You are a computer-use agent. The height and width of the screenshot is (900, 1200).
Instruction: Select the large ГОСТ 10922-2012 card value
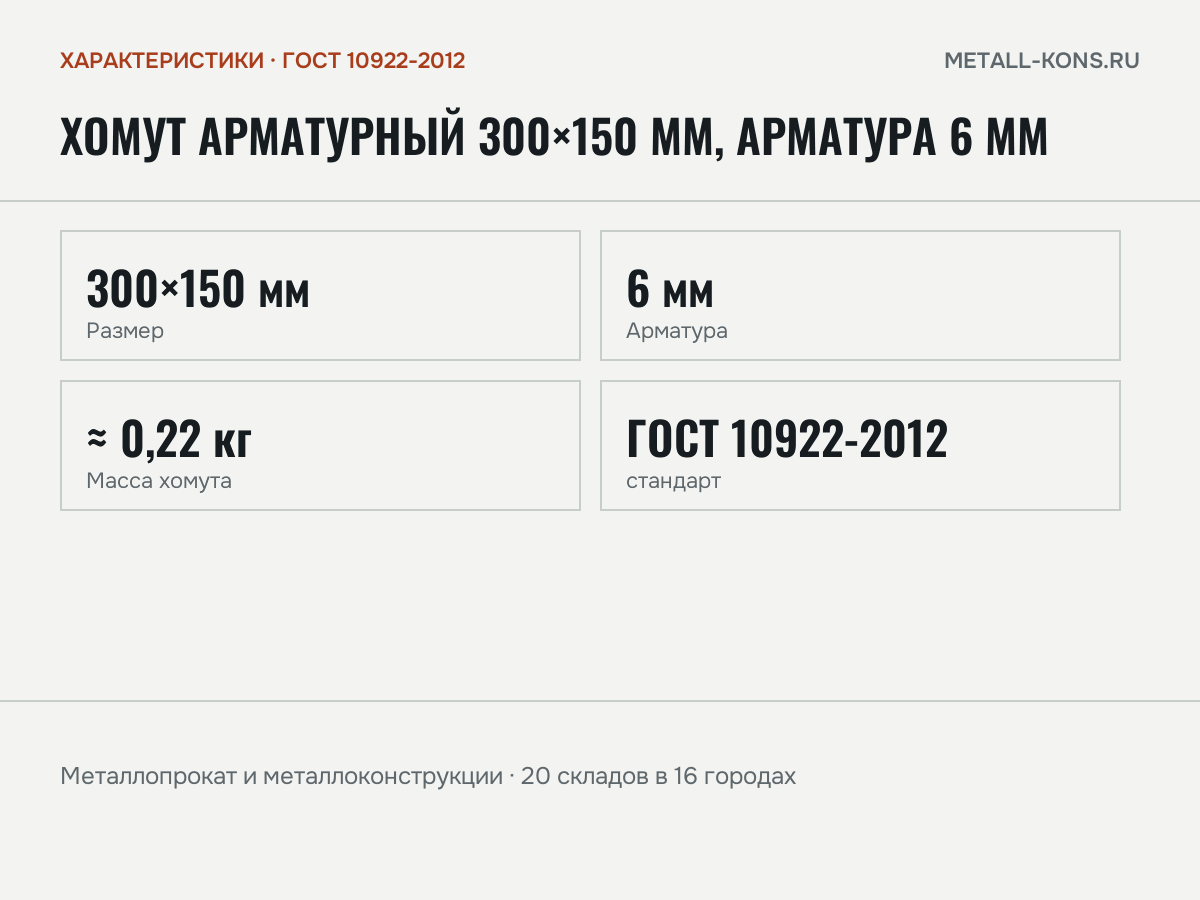(787, 439)
